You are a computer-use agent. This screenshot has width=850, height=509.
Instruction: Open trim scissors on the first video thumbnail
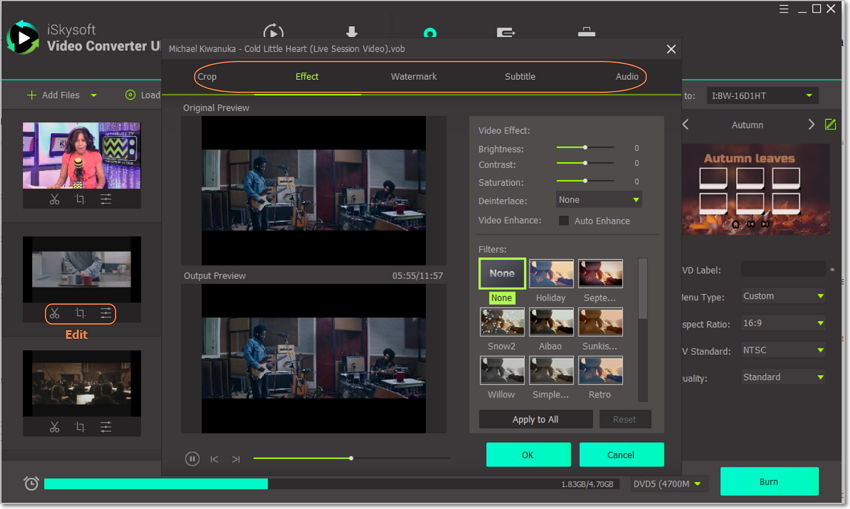pyautogui.click(x=55, y=199)
